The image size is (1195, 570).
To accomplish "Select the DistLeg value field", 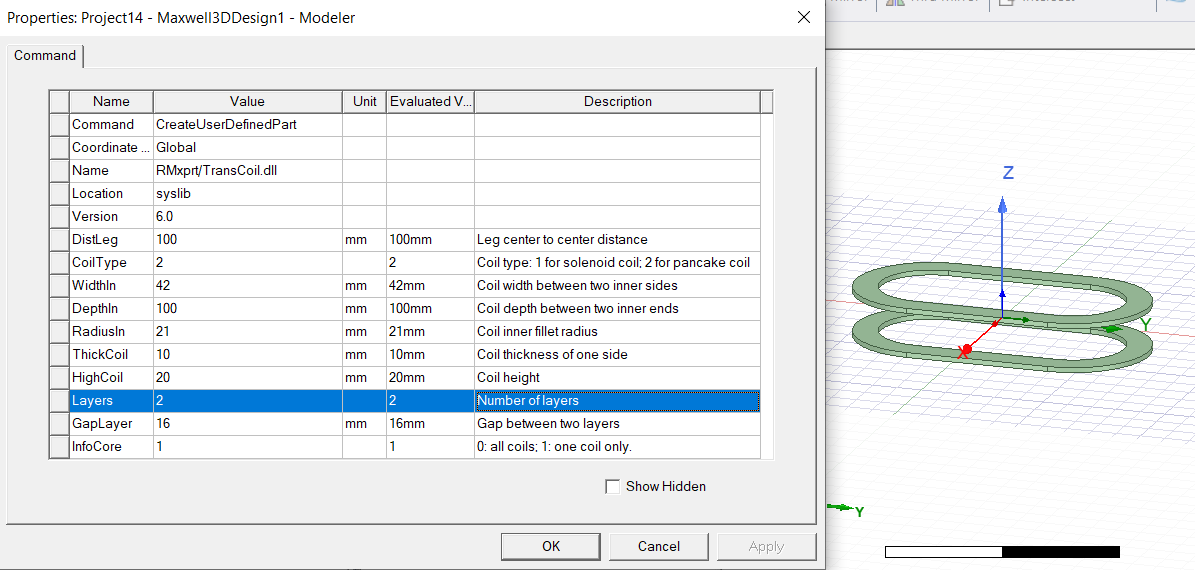I will (247, 240).
